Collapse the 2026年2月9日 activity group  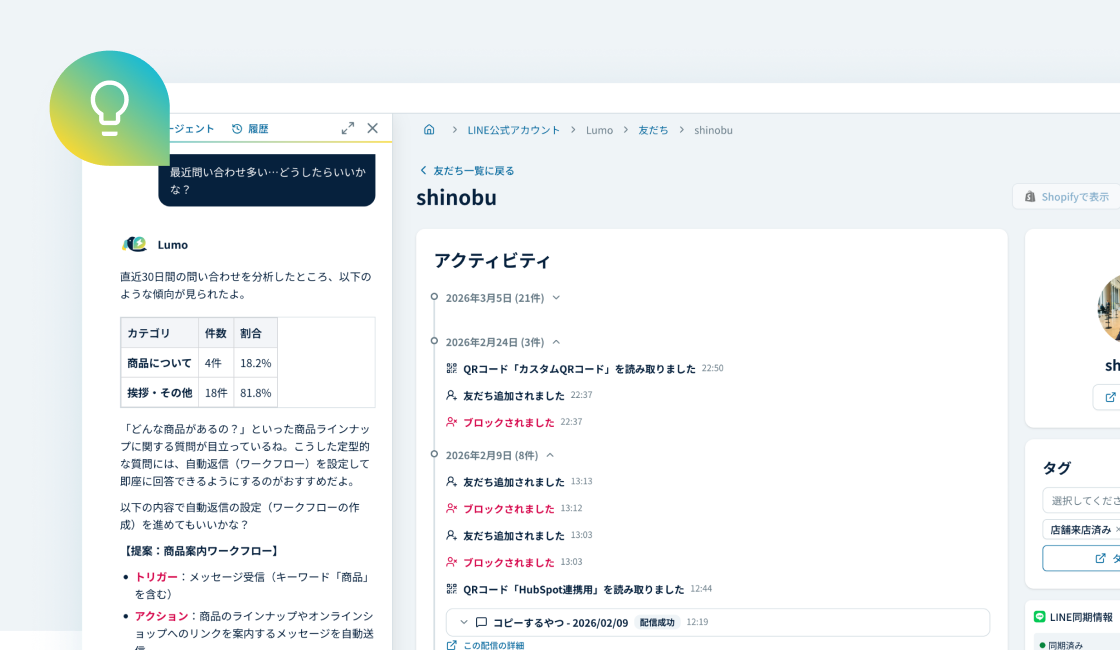pyautogui.click(x=550, y=455)
